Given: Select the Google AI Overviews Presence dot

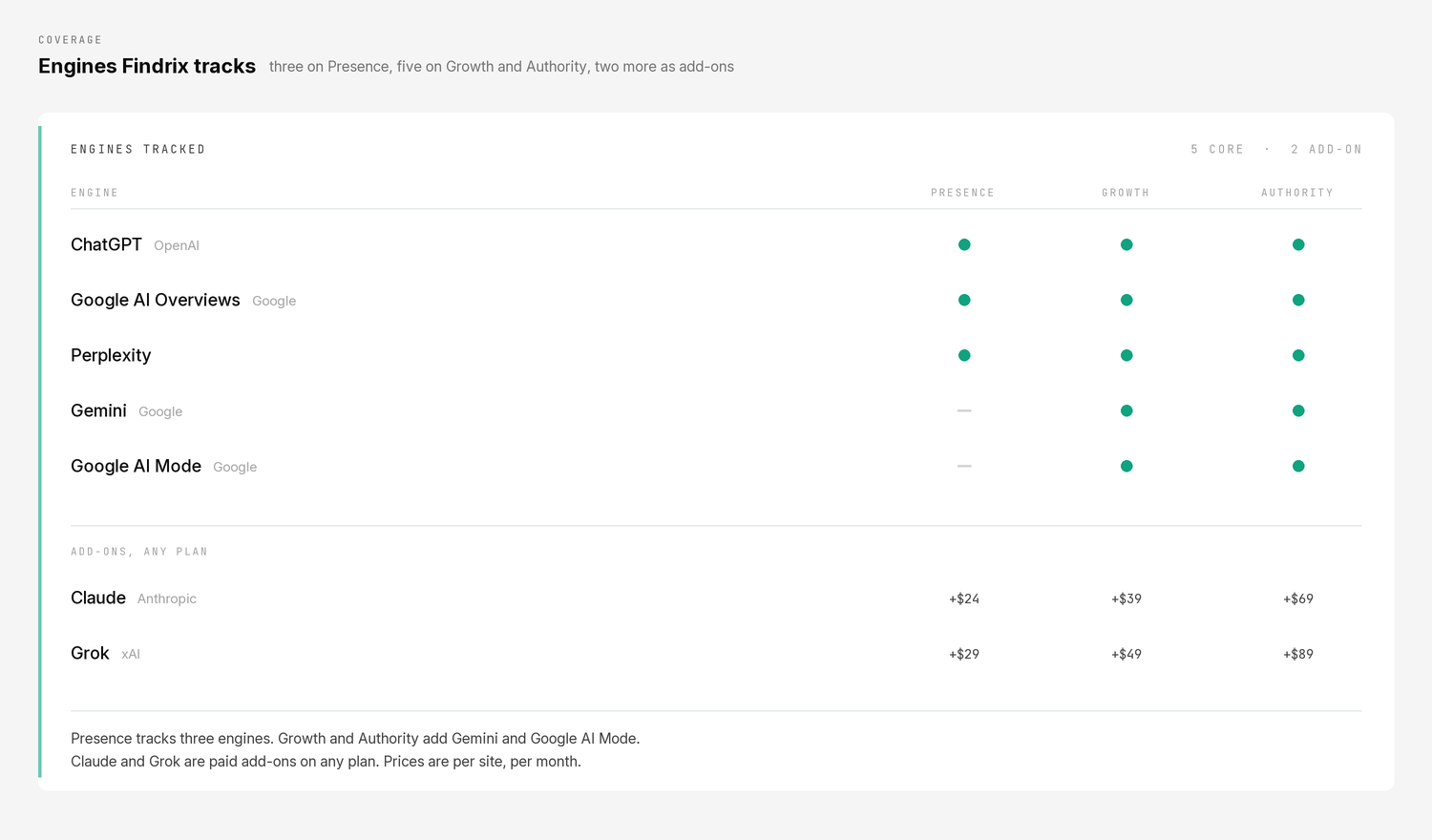Looking at the screenshot, I should (x=964, y=300).
